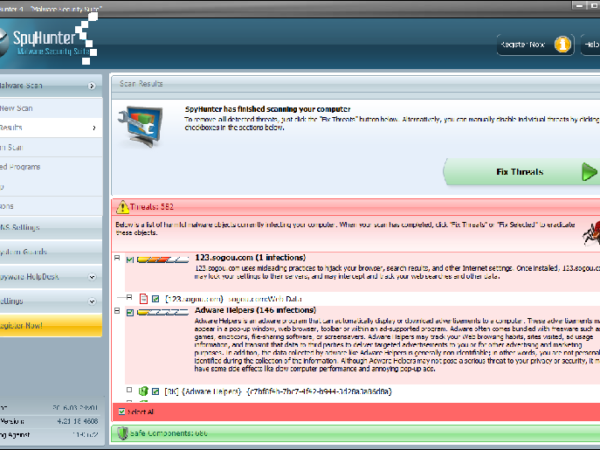This screenshot has width=600, height=450.
Task: Collapse the 123.sogou.com Web Data sub-item
Action: pos(129,297)
